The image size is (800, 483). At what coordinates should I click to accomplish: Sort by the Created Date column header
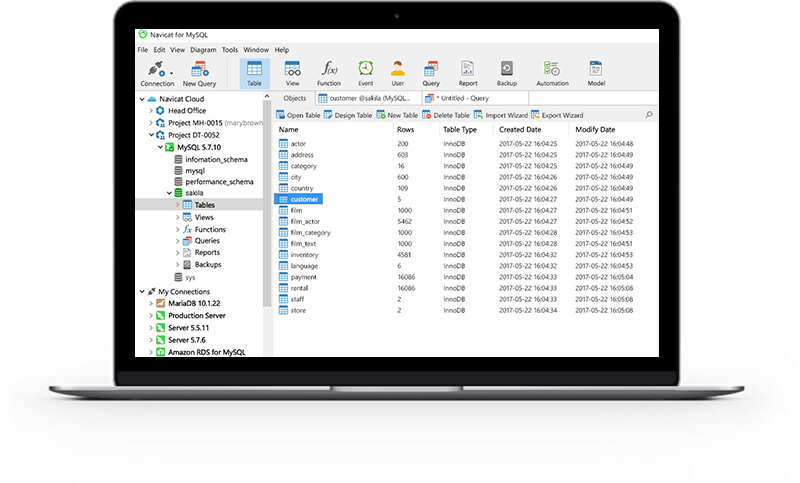coord(520,130)
